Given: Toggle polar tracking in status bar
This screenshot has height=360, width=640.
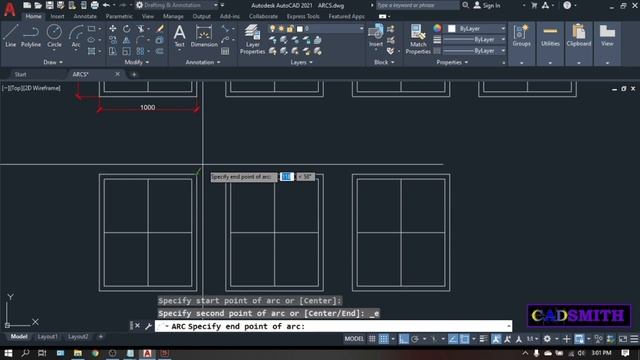Looking at the screenshot, I should (x=415, y=339).
